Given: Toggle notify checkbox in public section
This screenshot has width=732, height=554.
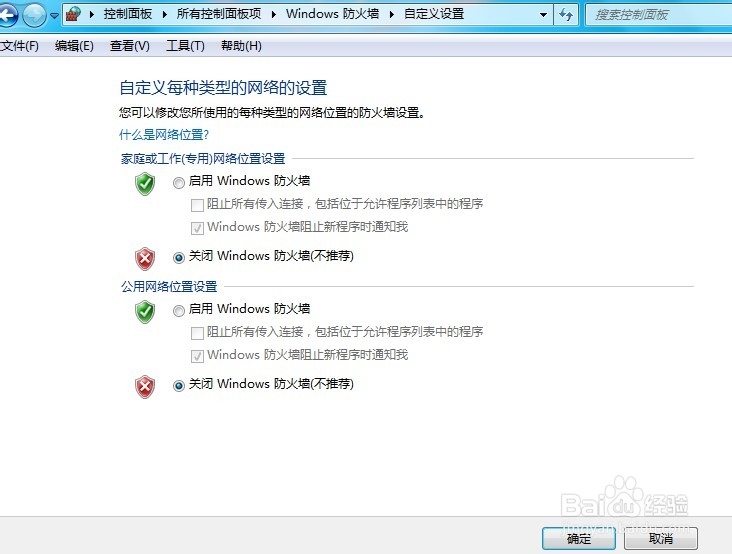Looking at the screenshot, I should (x=197, y=356).
